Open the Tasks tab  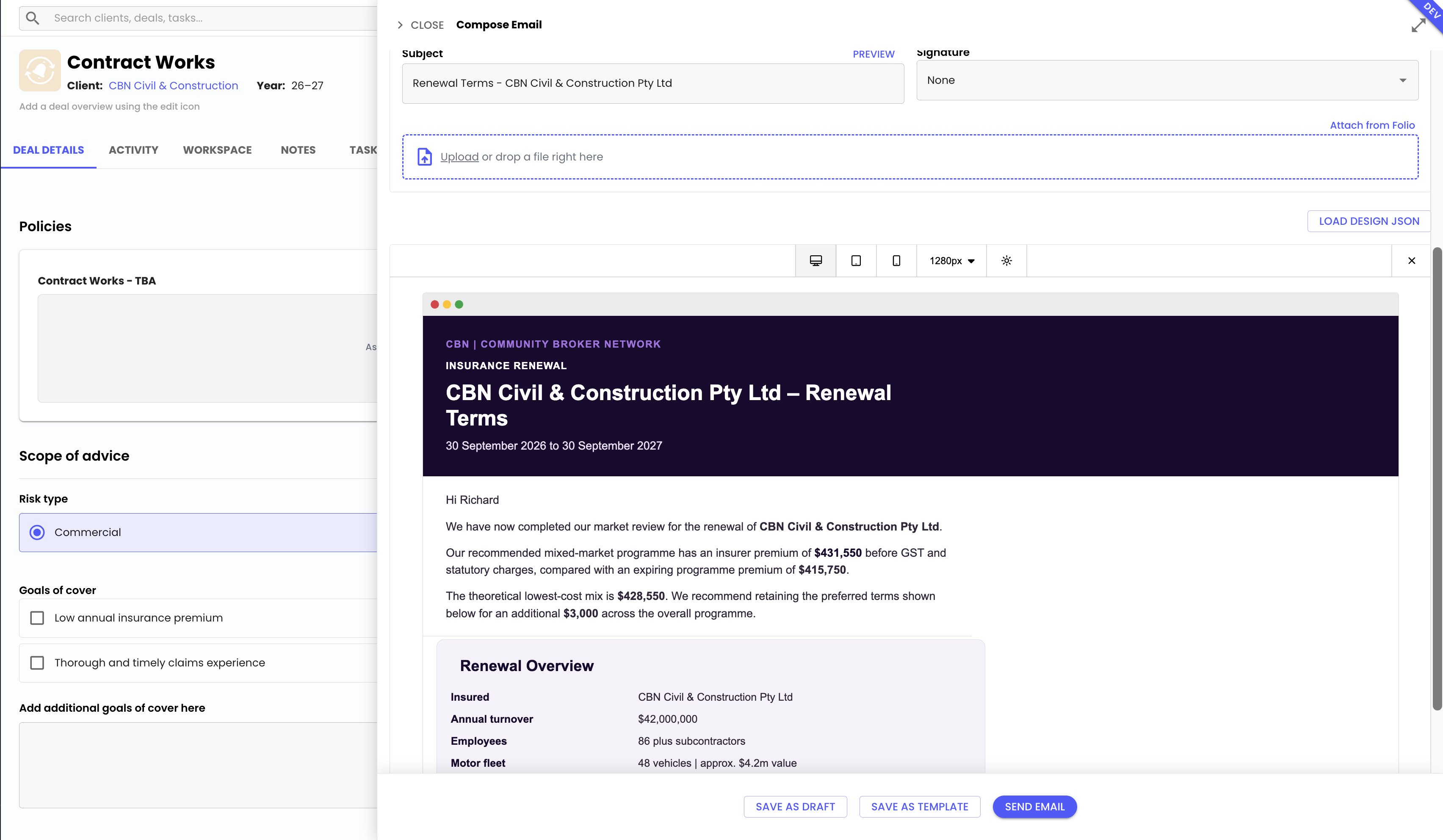pos(363,150)
